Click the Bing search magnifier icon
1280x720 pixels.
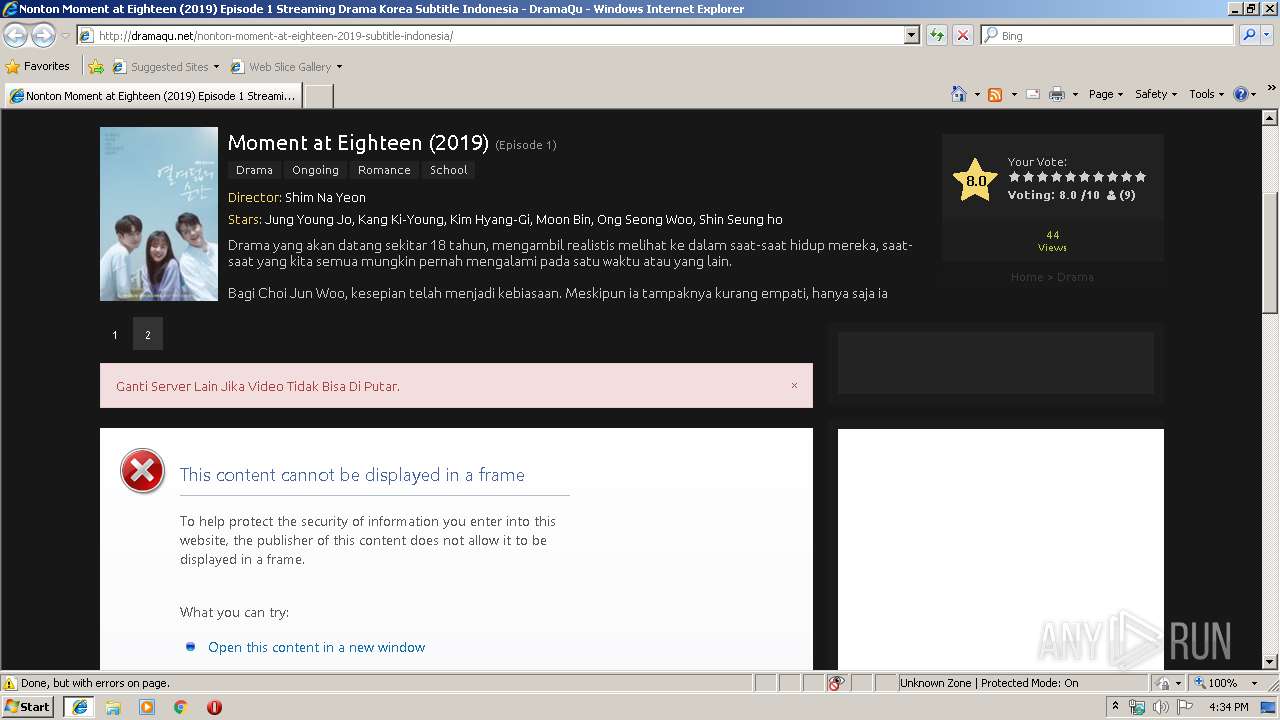coord(1247,35)
